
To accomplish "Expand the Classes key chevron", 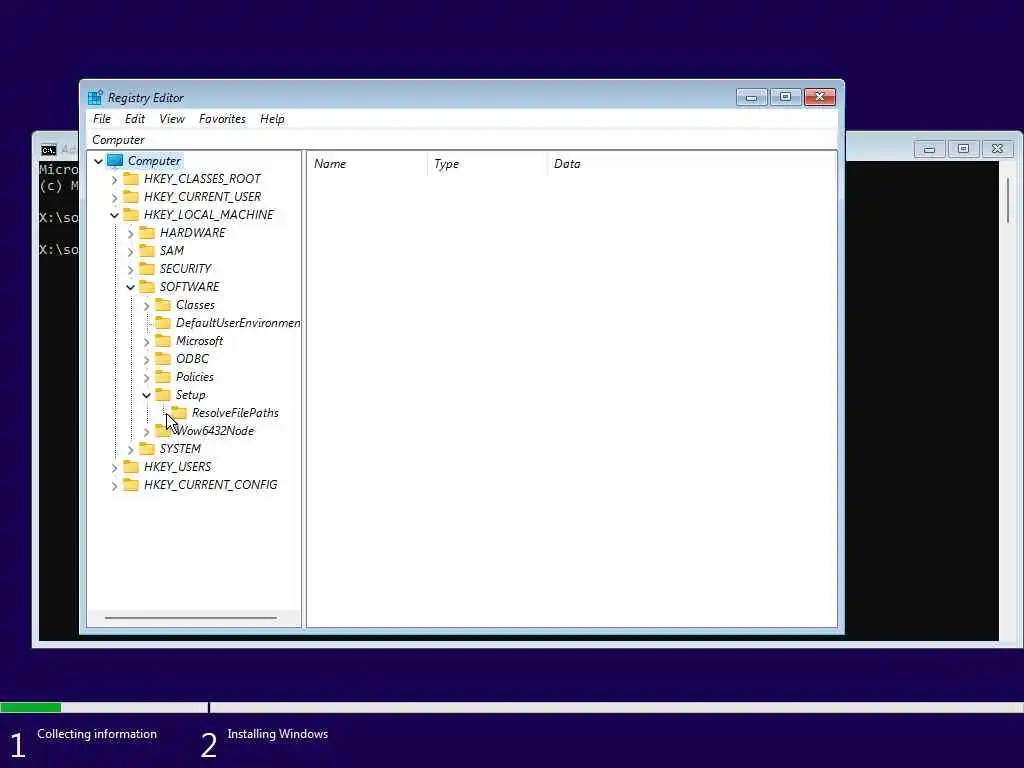I will [146, 305].
